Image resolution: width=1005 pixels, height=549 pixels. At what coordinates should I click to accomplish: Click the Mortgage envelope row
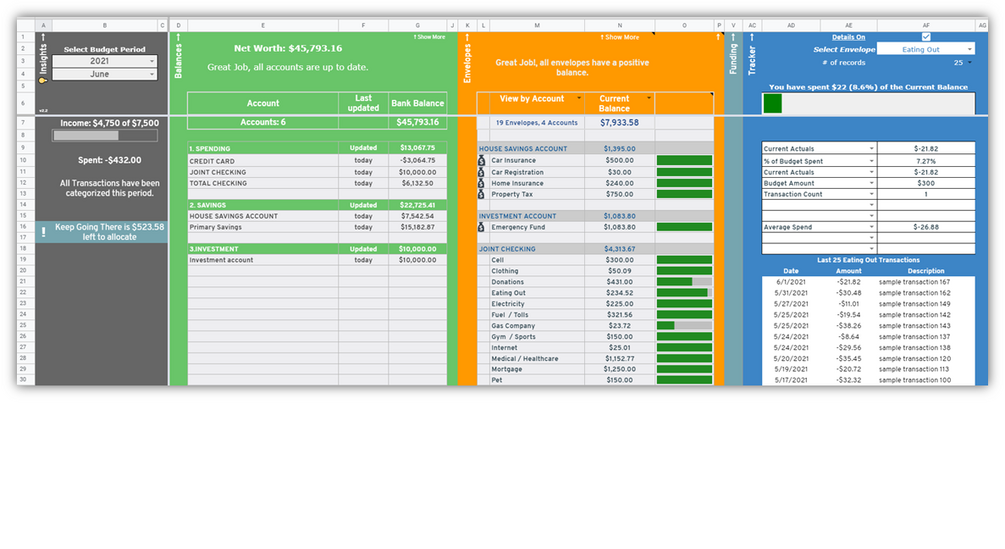pyautogui.click(x=595, y=369)
